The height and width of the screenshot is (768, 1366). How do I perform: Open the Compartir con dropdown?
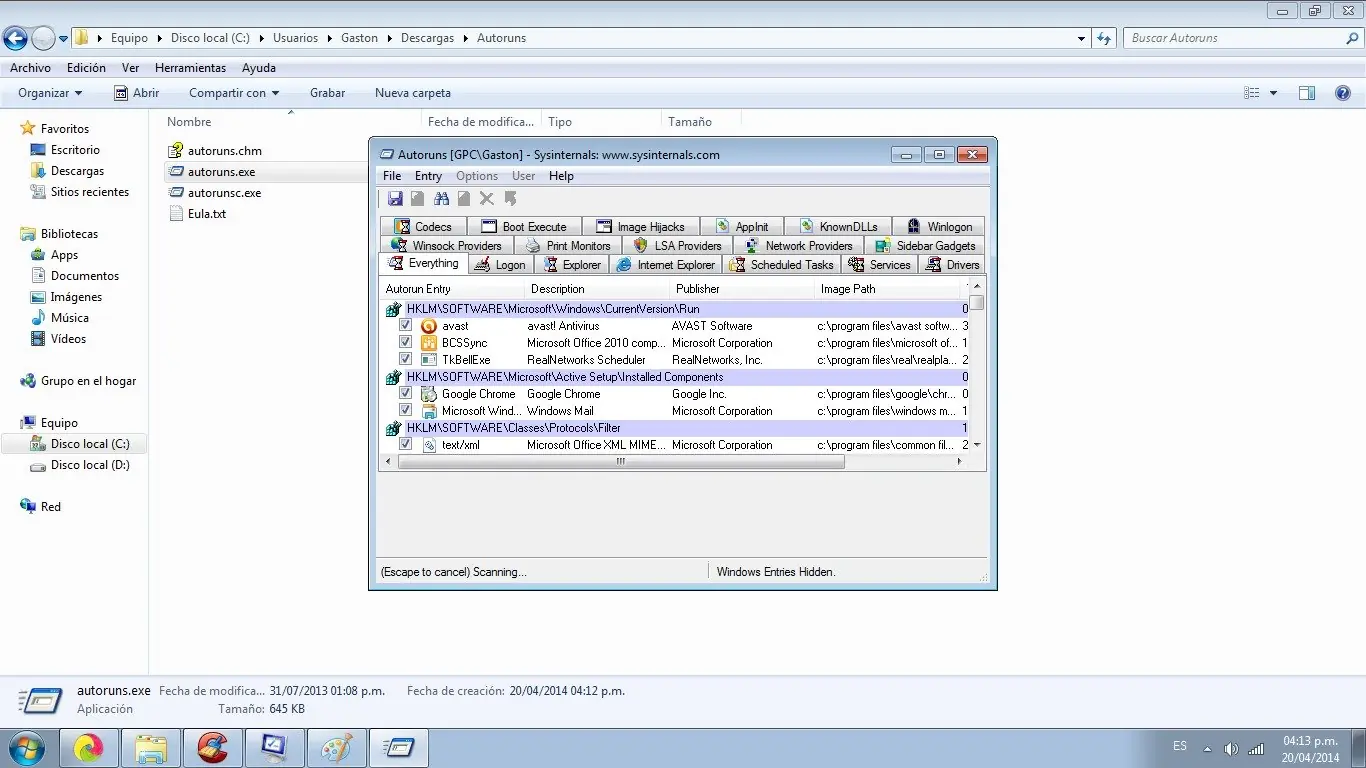(234, 93)
